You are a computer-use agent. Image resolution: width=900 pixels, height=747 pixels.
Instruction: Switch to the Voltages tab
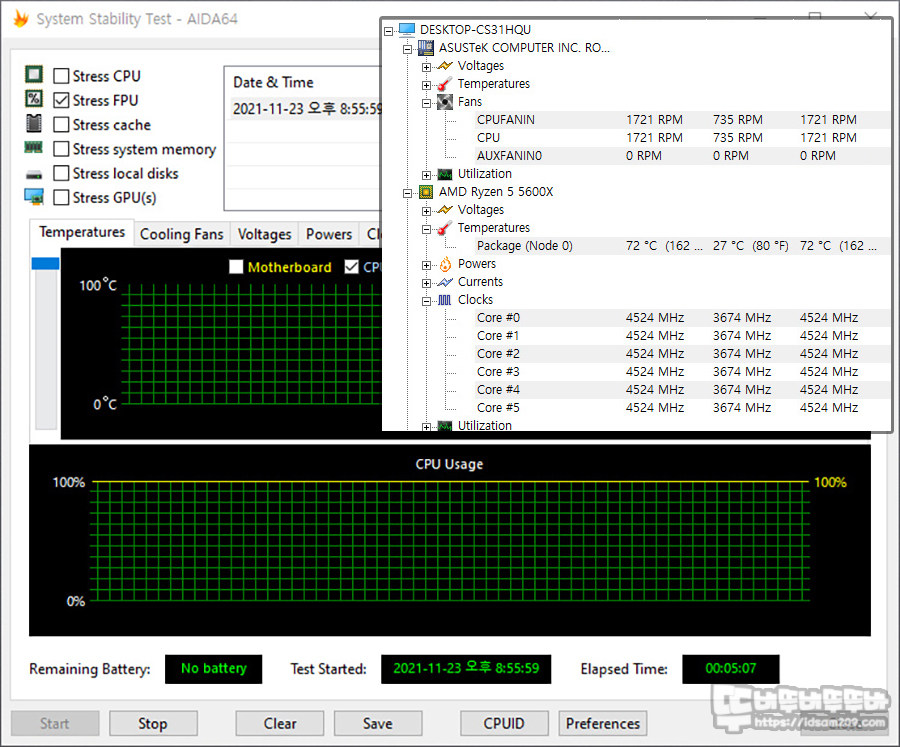click(x=264, y=234)
